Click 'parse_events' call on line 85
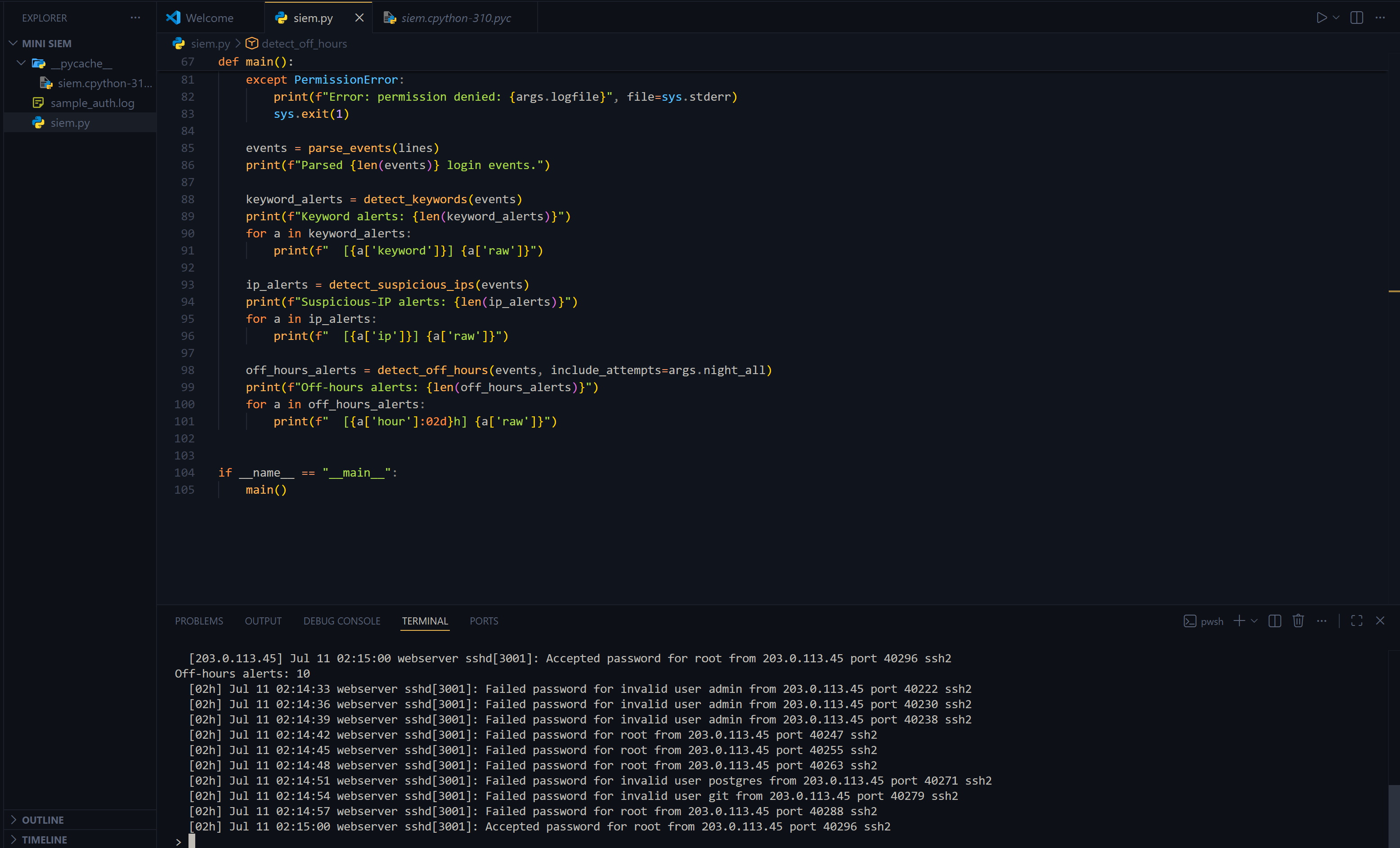Screen dimensions: 1400x848 (x=350, y=147)
